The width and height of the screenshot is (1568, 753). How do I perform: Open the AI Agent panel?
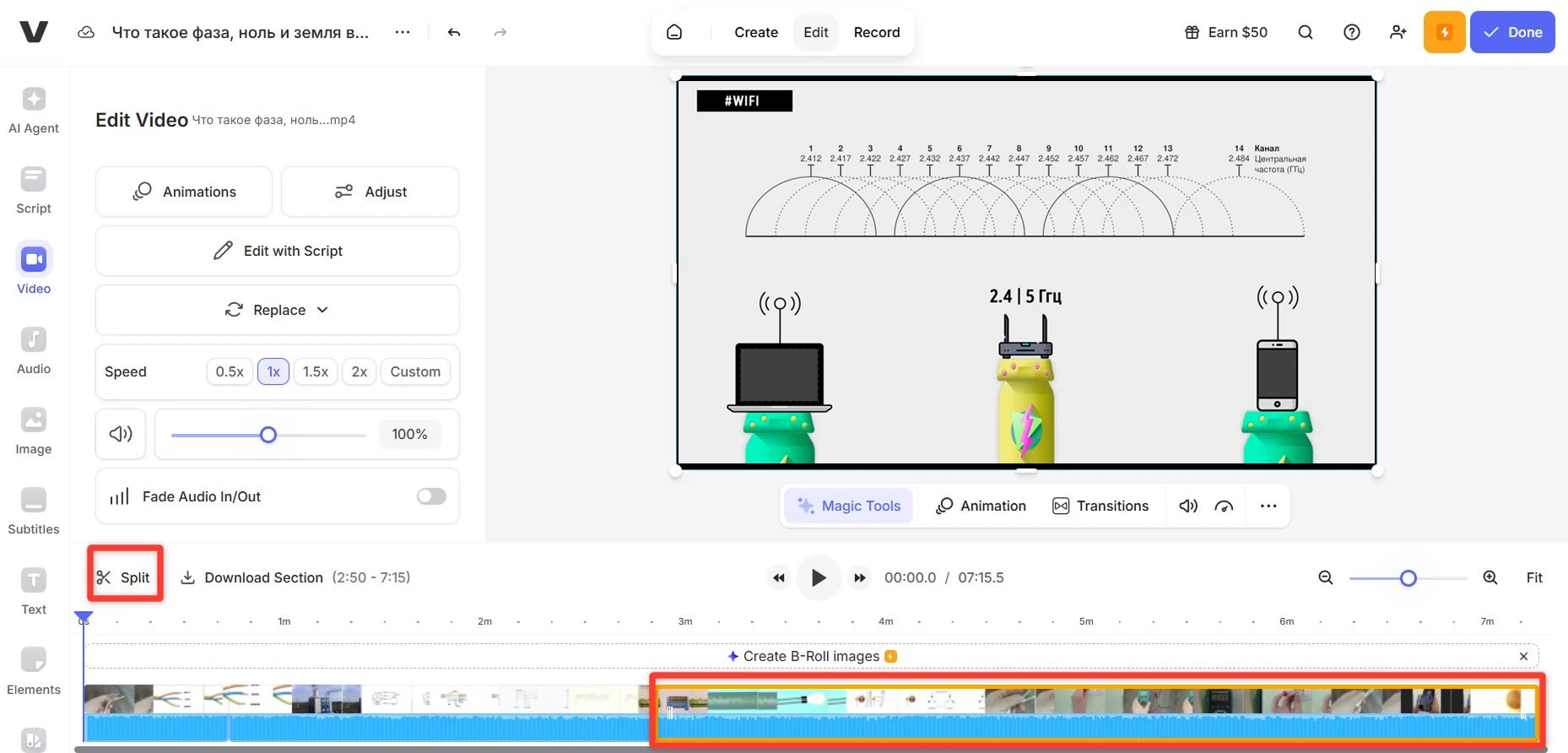pos(34,111)
